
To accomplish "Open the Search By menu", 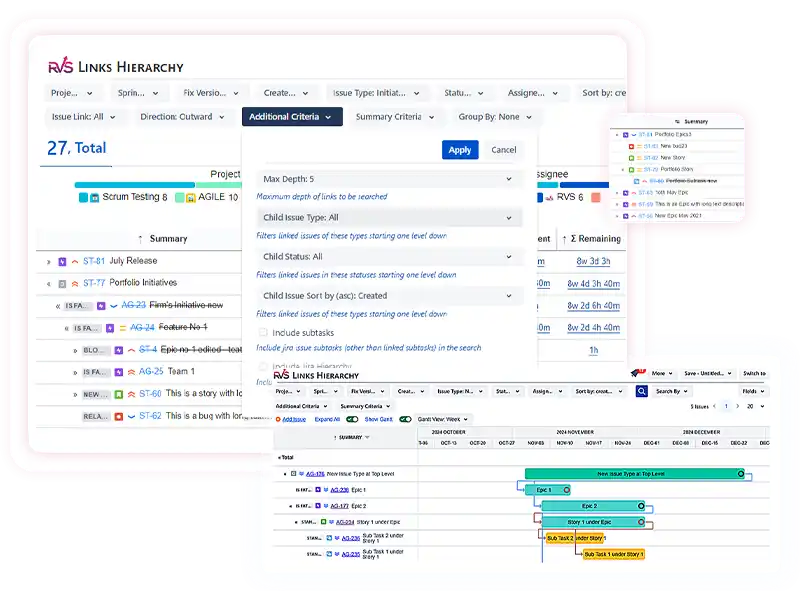I will pos(671,391).
